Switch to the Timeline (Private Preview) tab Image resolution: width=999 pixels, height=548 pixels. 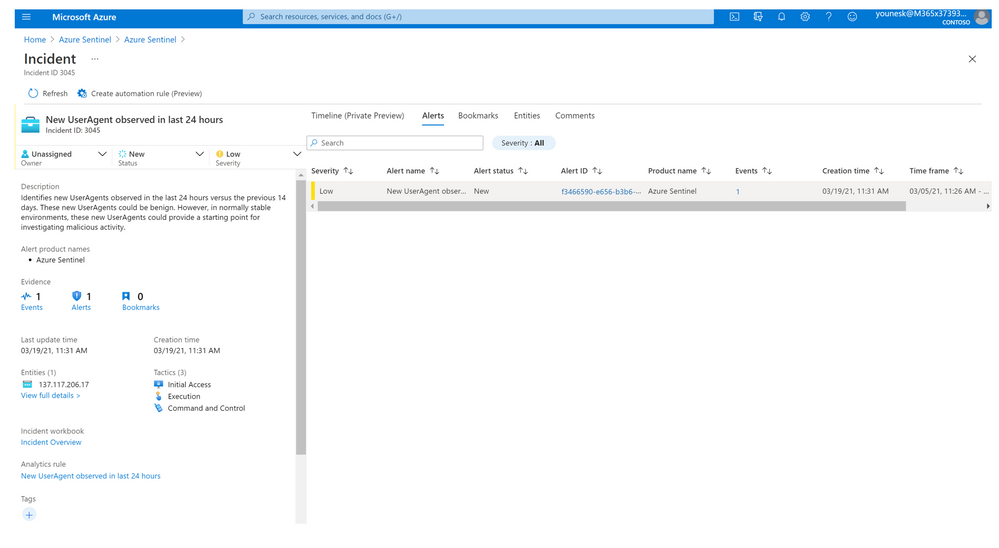point(357,116)
